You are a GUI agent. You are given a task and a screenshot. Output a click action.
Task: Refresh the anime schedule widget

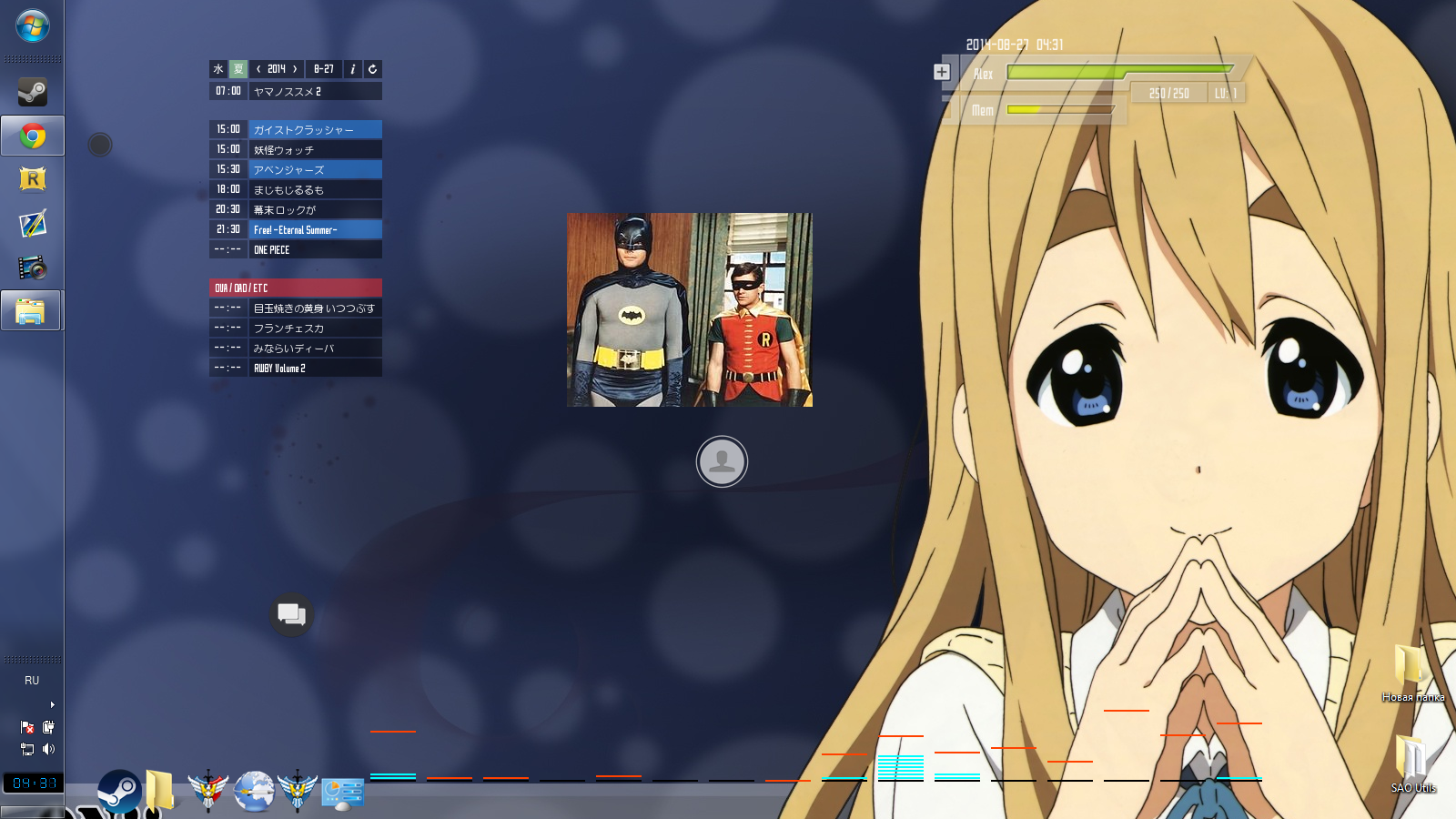(373, 69)
